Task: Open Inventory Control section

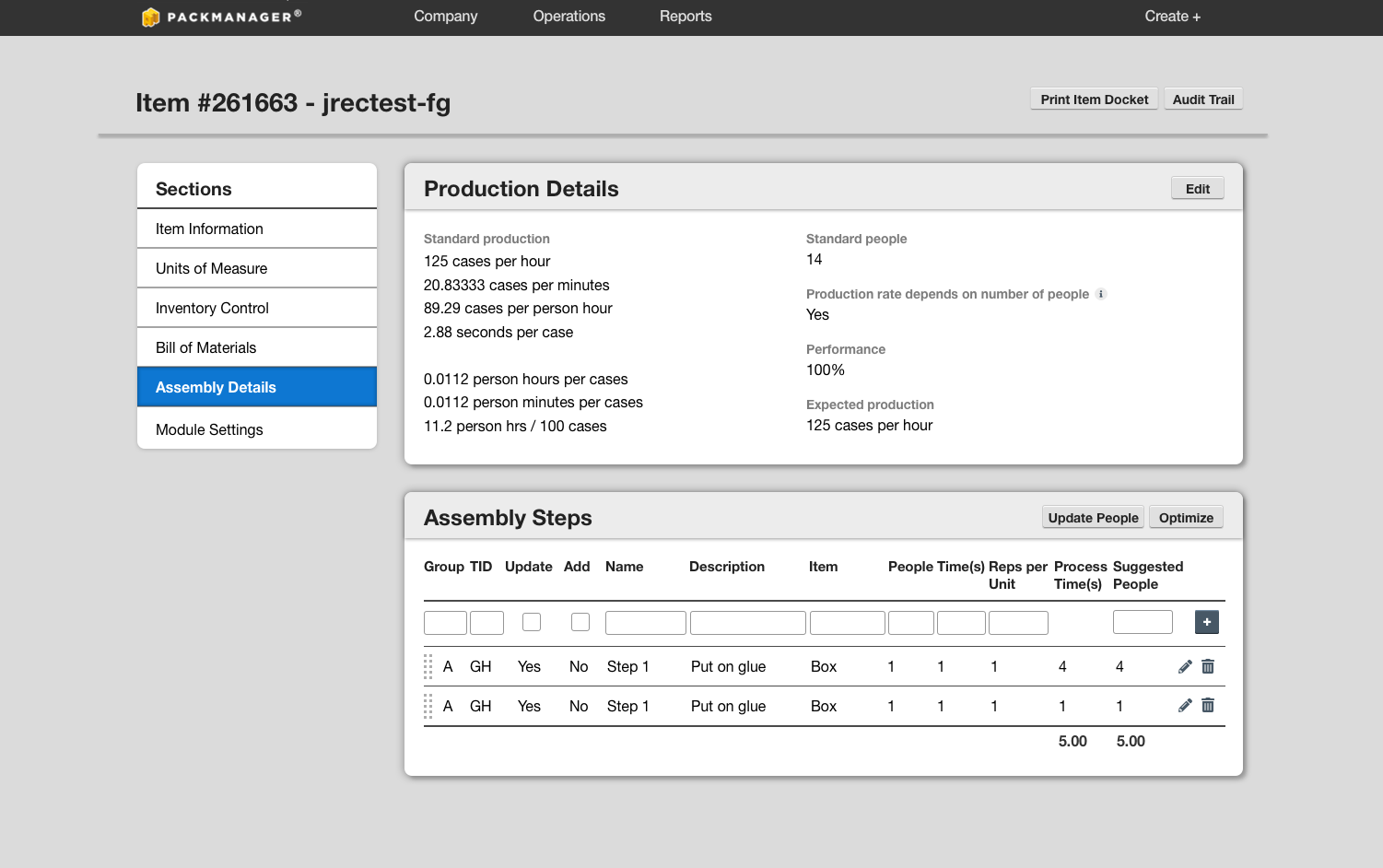Action: [257, 308]
